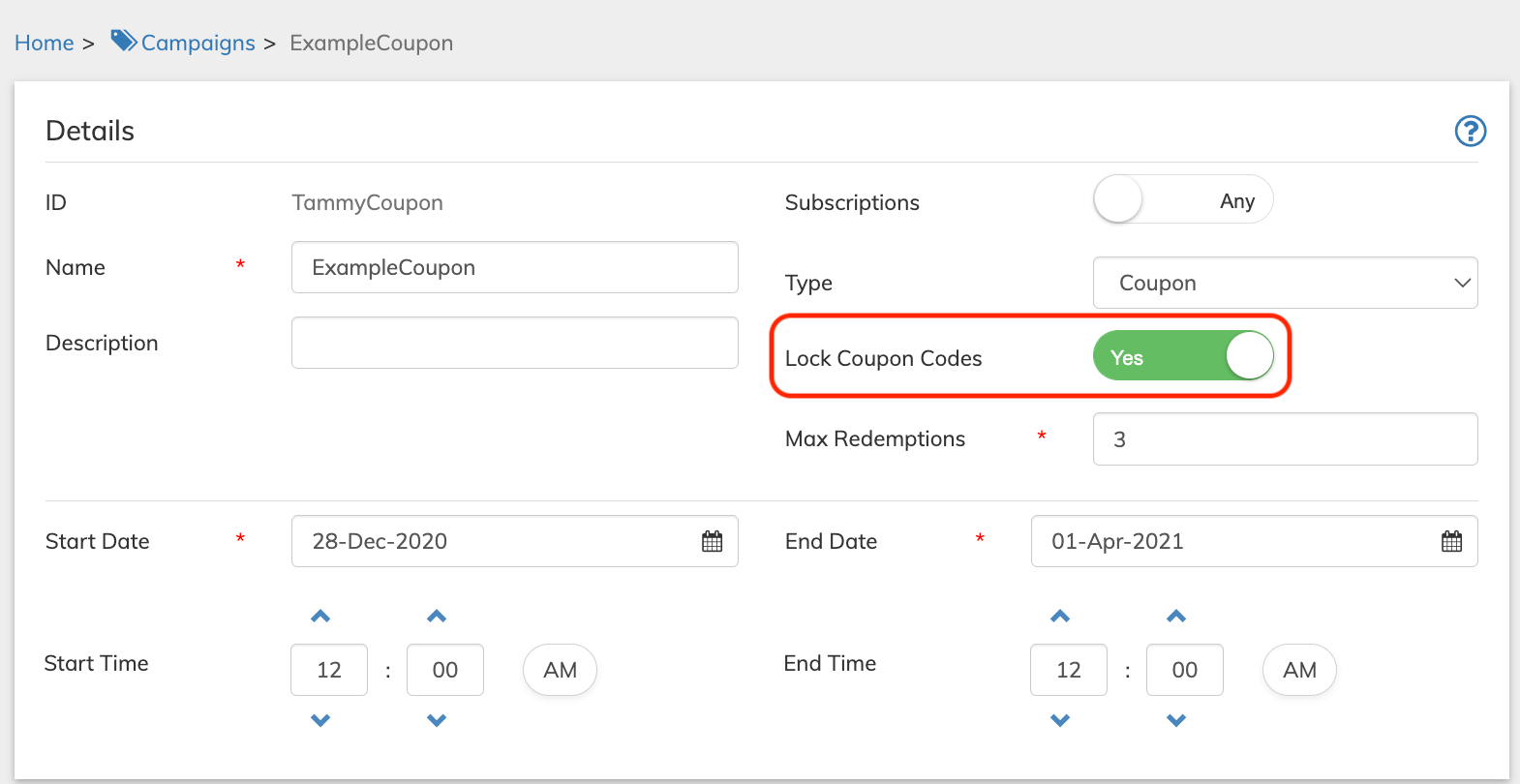Screen dimensions: 1520x784
Task: Click the Subscriptions label
Action: pos(852,202)
